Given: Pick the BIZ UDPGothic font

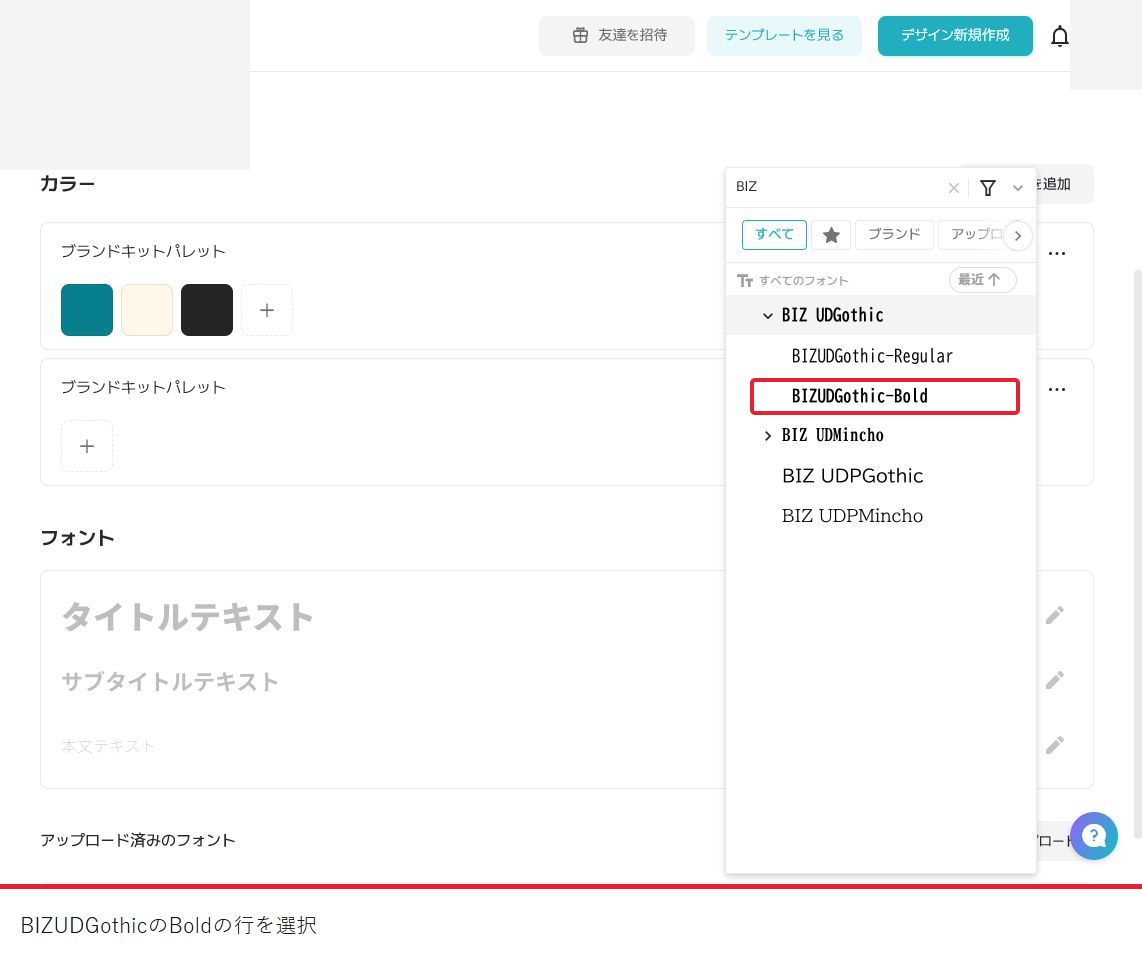Looking at the screenshot, I should pos(881,476).
